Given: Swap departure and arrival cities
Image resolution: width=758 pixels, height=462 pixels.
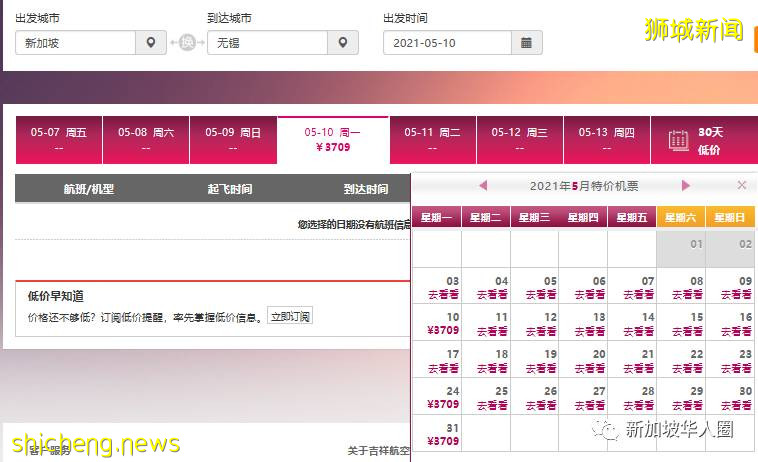Looking at the screenshot, I should point(186,43).
